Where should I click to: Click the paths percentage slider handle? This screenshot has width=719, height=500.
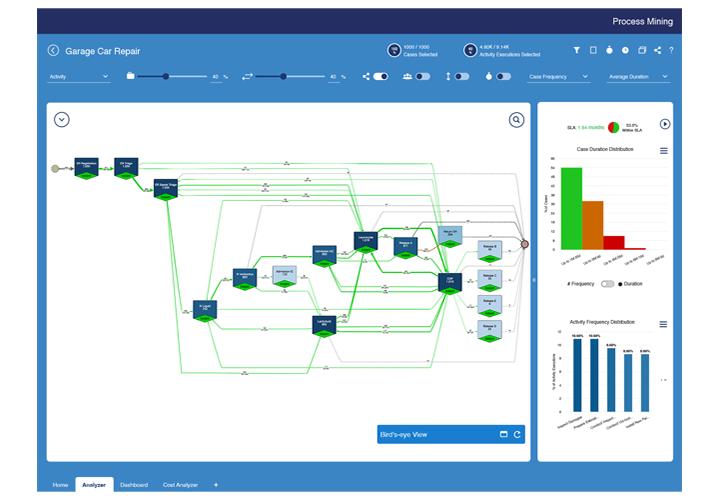[x=283, y=76]
